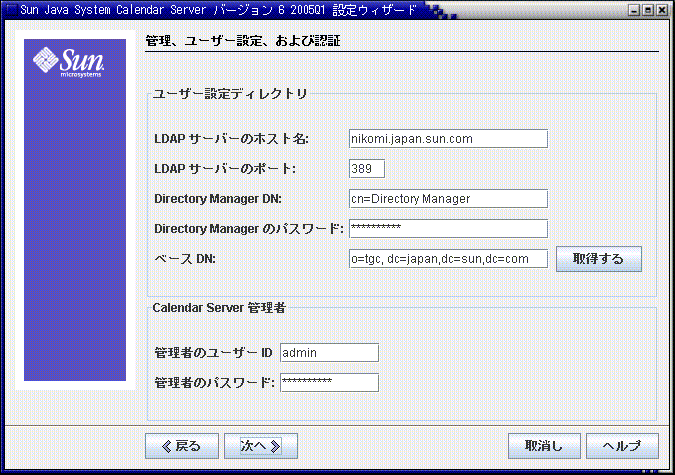Close the configuration wizard window
Viewport: 675px width, 475px height.
tap(662, 10)
